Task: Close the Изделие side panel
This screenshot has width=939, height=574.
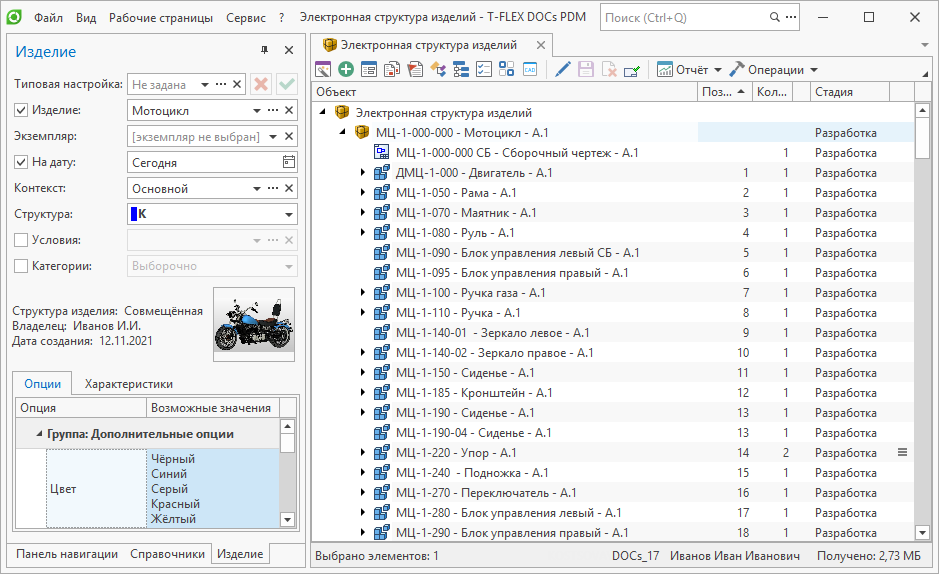Action: point(289,50)
